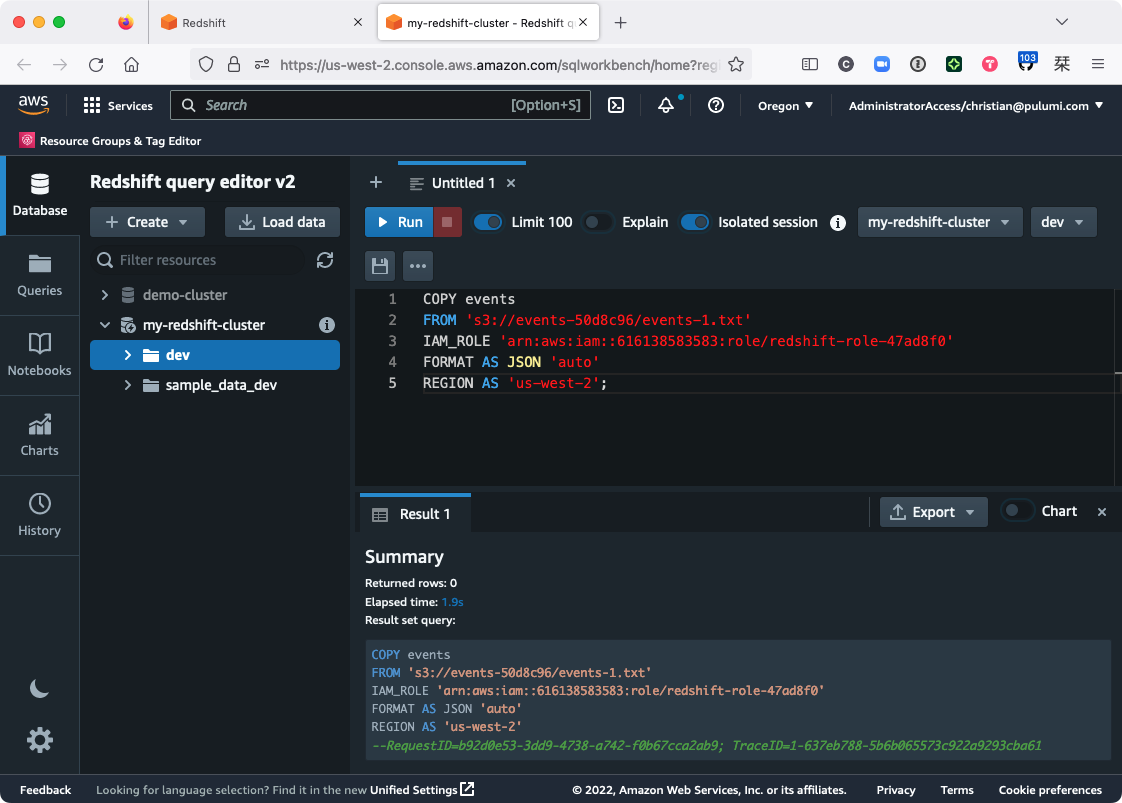Enable the Chart toggle
Screen dimensions: 1122x803
coord(1017,511)
